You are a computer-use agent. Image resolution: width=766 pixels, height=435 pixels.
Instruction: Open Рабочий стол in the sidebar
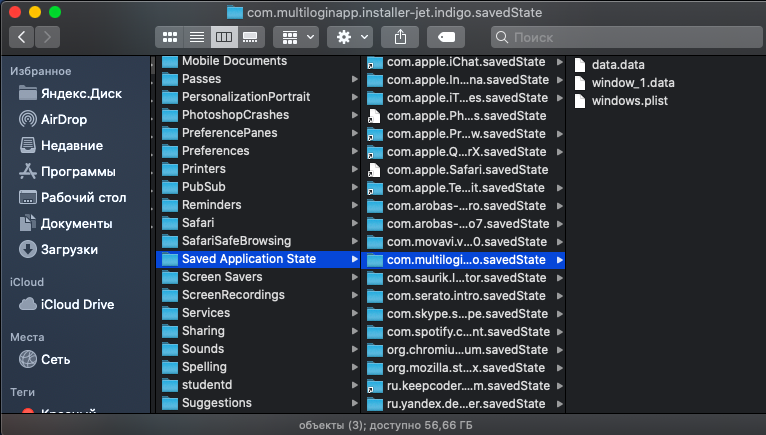pos(71,197)
